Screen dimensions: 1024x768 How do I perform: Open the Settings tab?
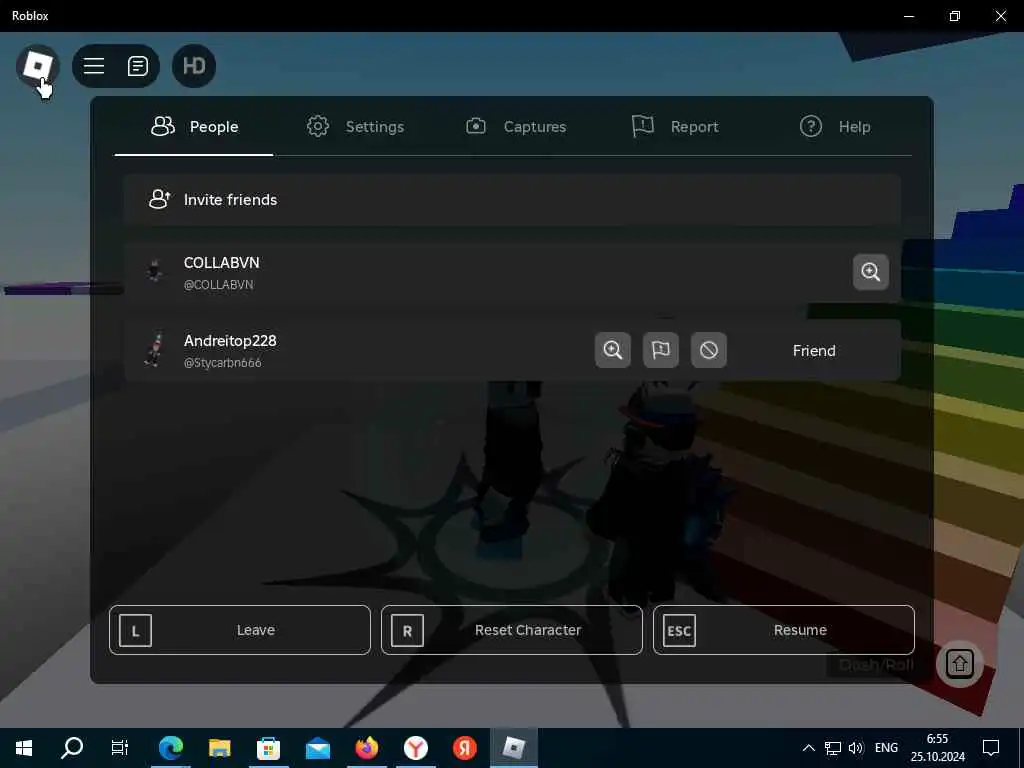coord(356,127)
